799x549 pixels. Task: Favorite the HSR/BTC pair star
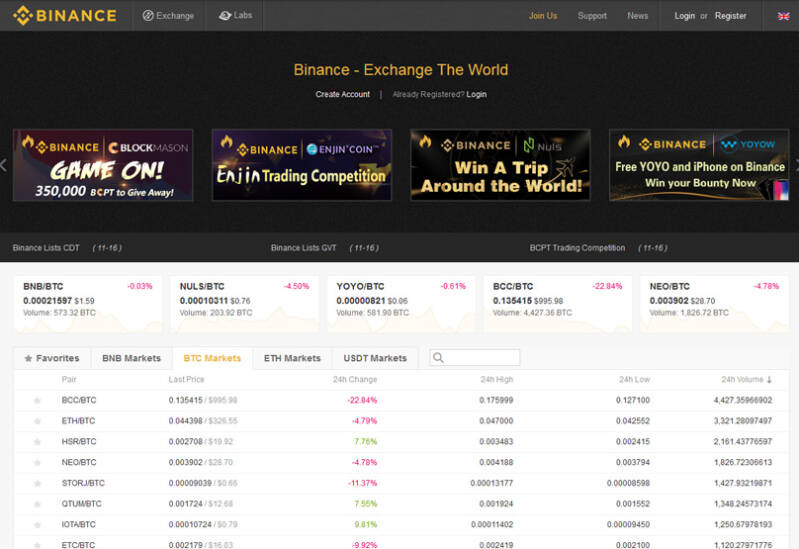click(x=37, y=442)
